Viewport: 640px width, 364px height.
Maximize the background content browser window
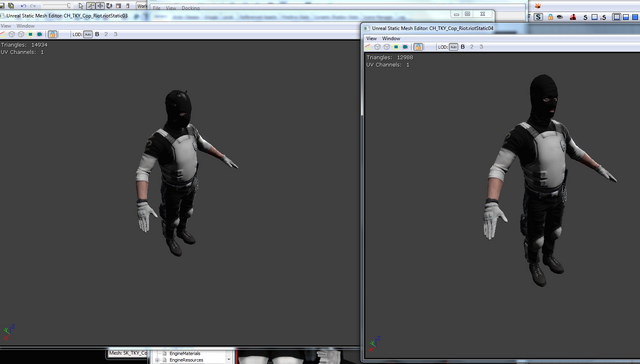pyautogui.click(x=468, y=14)
